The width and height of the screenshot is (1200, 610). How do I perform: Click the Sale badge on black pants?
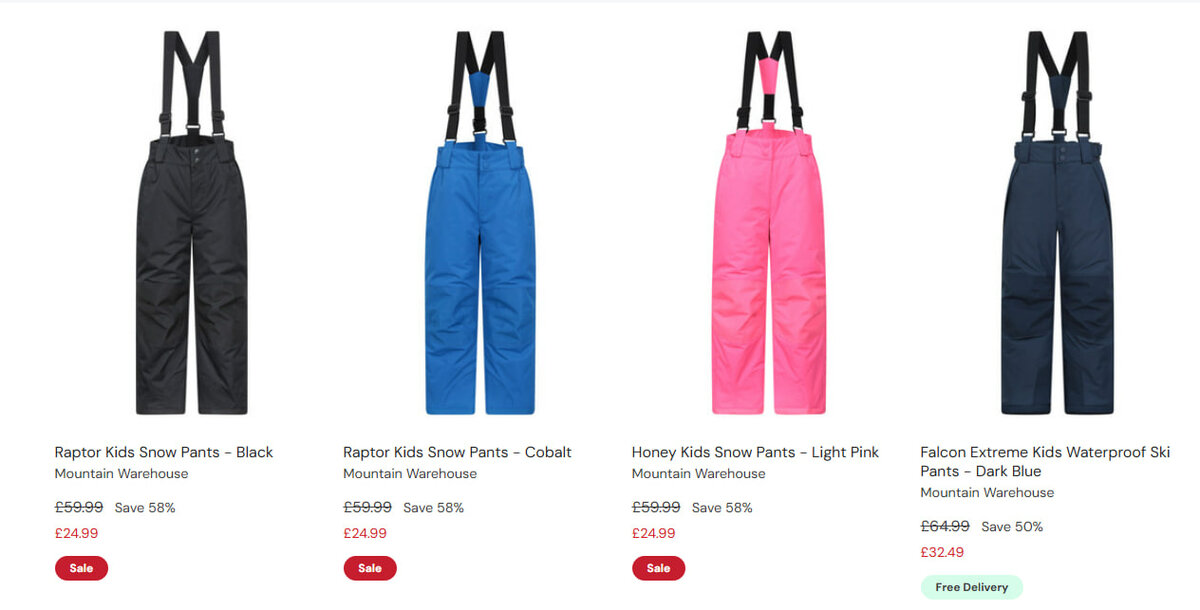point(81,568)
